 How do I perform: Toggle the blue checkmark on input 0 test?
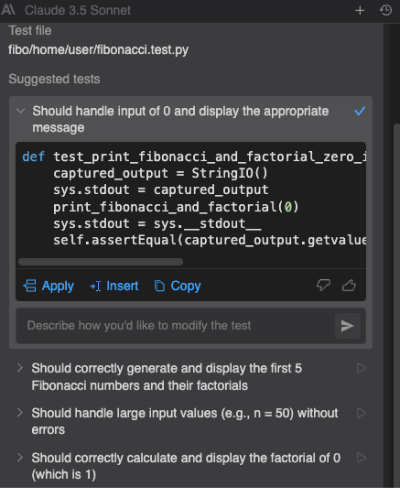coord(360,111)
